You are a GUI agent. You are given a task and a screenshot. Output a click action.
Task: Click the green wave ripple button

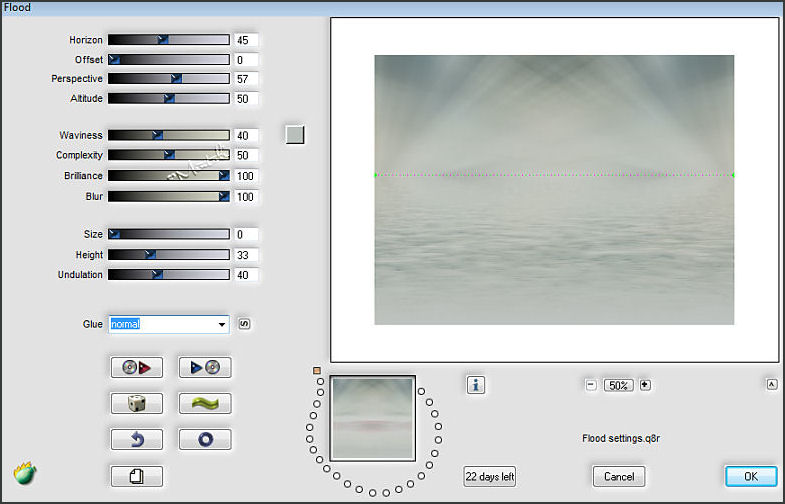205,403
